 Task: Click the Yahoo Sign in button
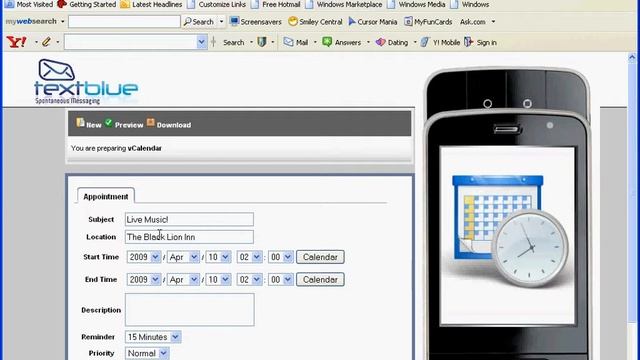[x=480, y=42]
